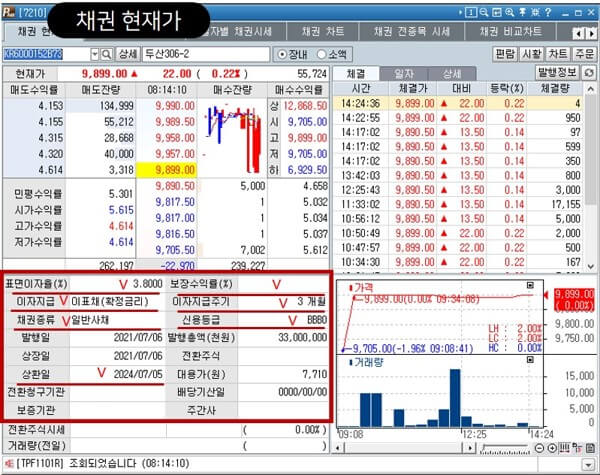Image resolution: width=600 pixels, height=475 pixels.
Task: Select the 체결 tab in trade panel
Action: [x=356, y=73]
